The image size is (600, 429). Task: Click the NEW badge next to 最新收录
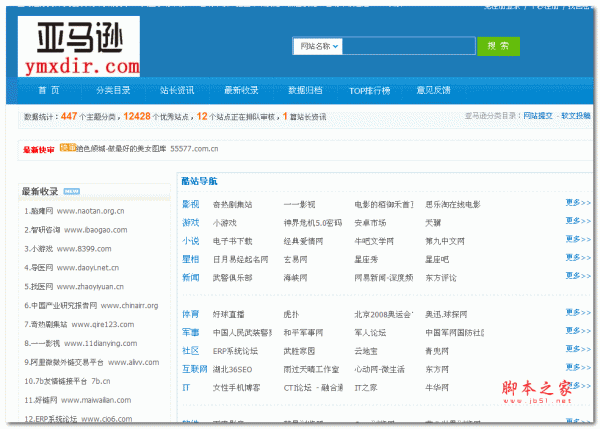[72, 191]
